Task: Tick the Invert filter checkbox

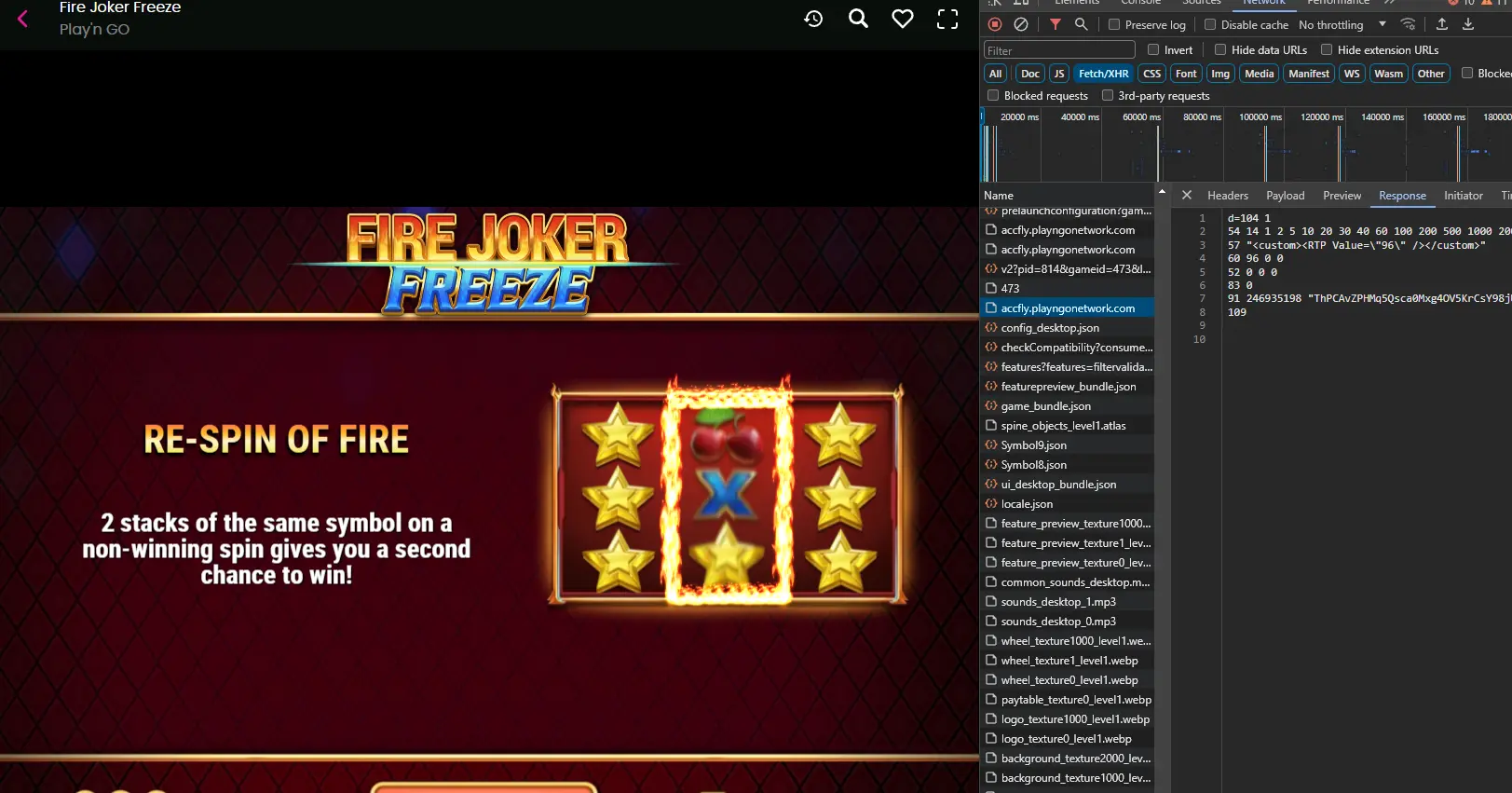Action: click(1153, 49)
